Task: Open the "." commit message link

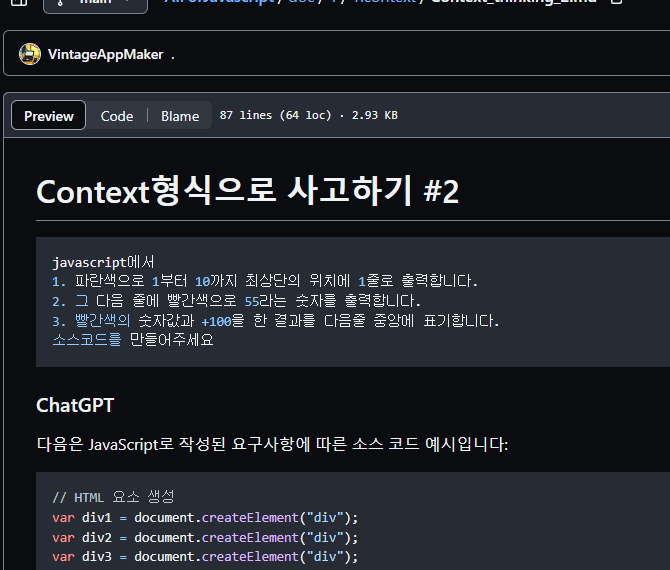Action: coord(173,55)
